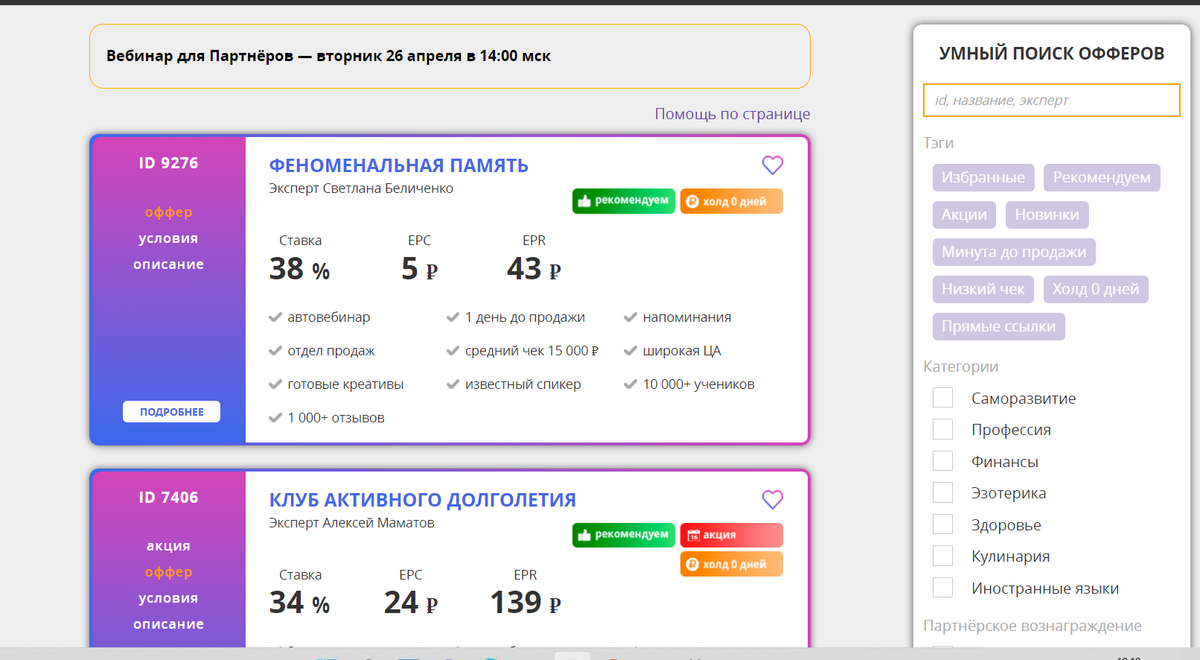Open ФЕНОМЕНАЛЬНАЯ ПАМЯТЬ offer title
This screenshot has width=1200, height=660.
398,165
